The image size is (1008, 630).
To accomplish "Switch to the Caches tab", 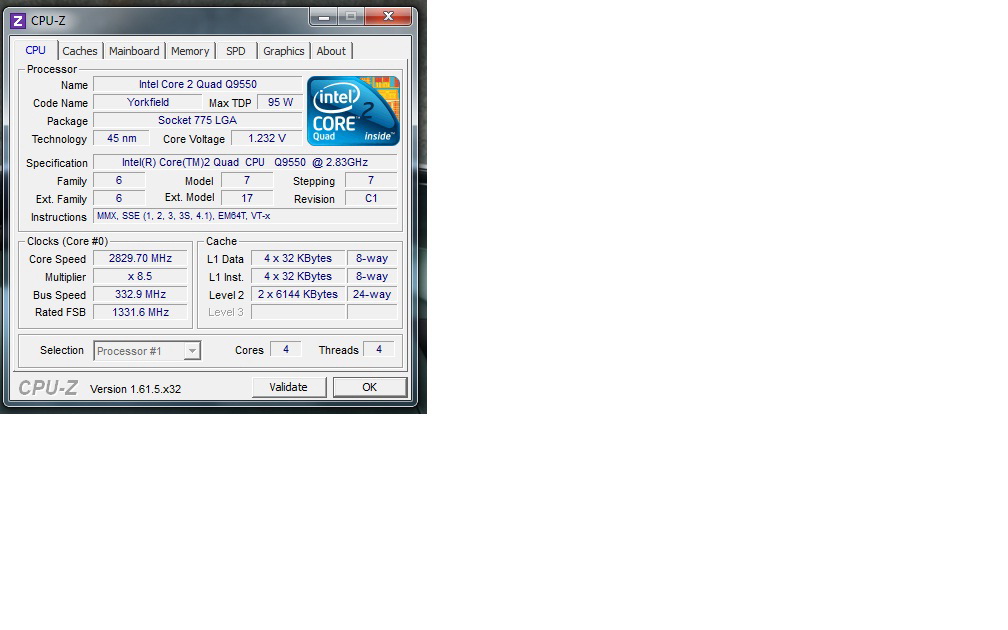I will point(80,51).
